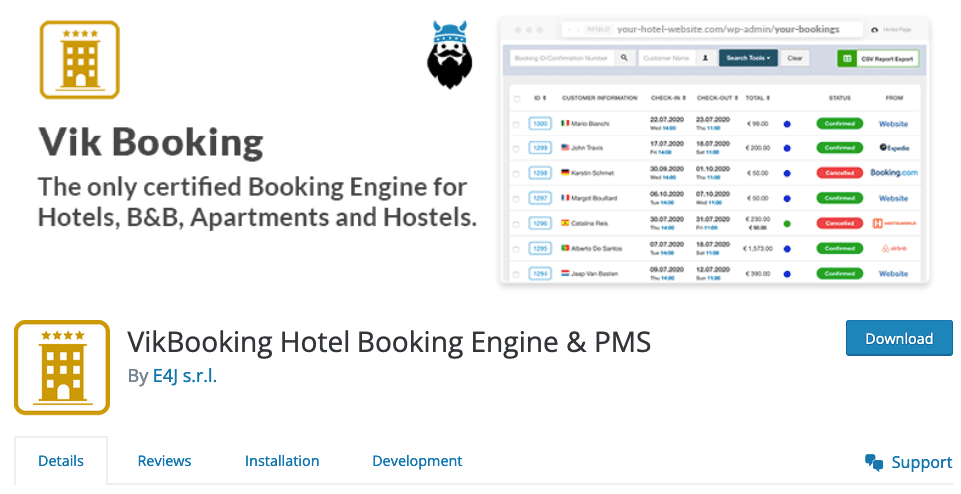Sort by the Check-Out column header
Screen dimensions: 961x494
[717, 98]
